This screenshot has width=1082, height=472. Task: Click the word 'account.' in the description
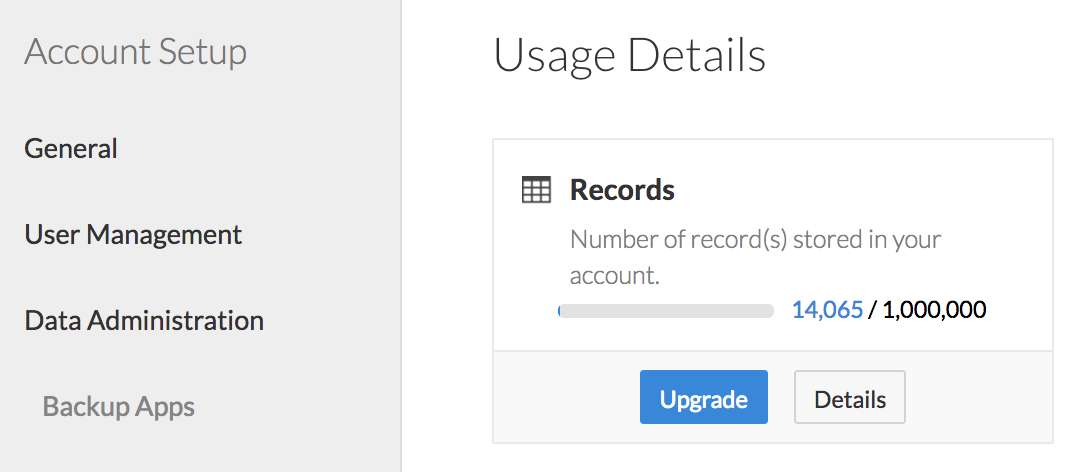point(616,275)
